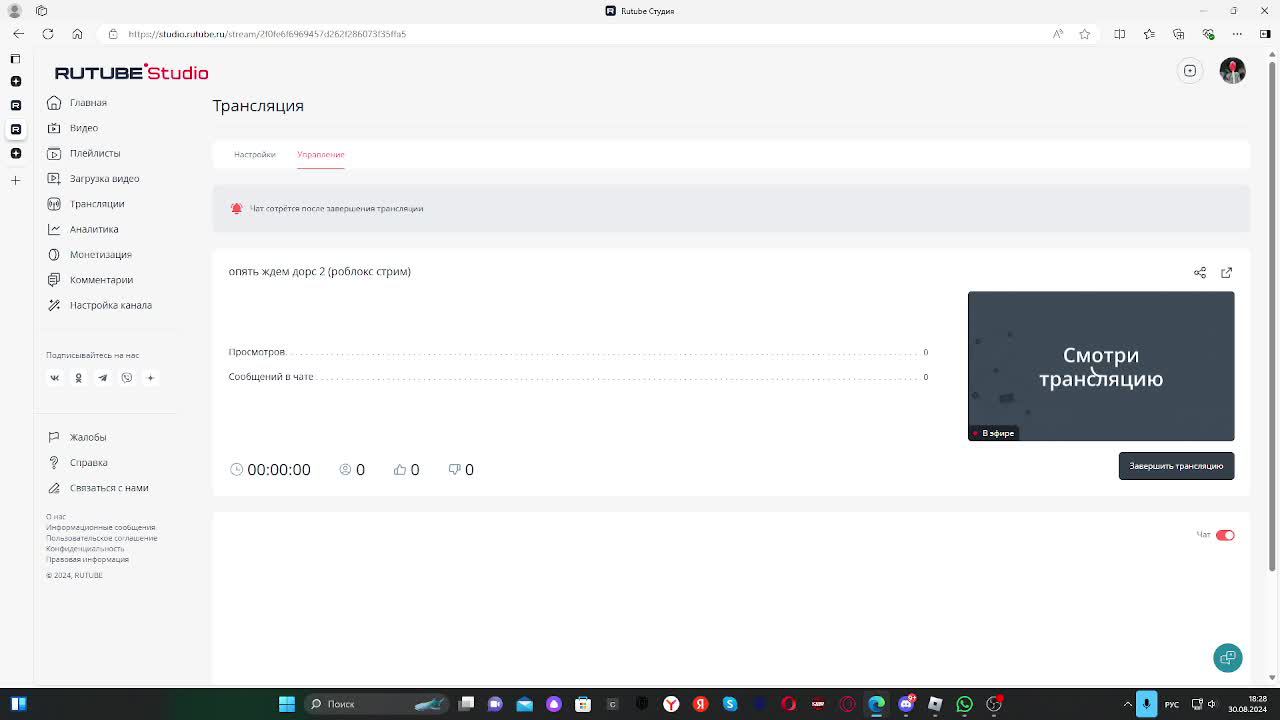The image size is (1280, 720).
Task: Click the RUTUBE Studio logo
Action: coord(131,72)
